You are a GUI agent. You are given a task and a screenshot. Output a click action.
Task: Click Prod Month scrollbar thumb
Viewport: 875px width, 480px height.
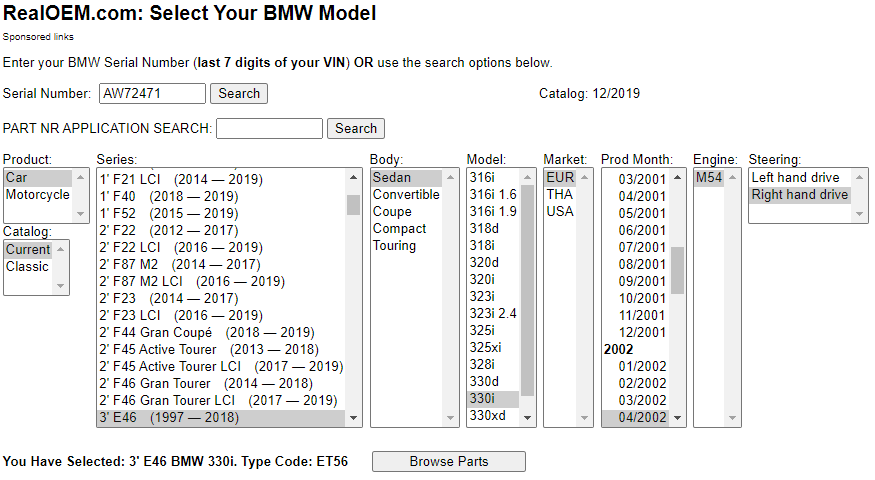tap(677, 270)
